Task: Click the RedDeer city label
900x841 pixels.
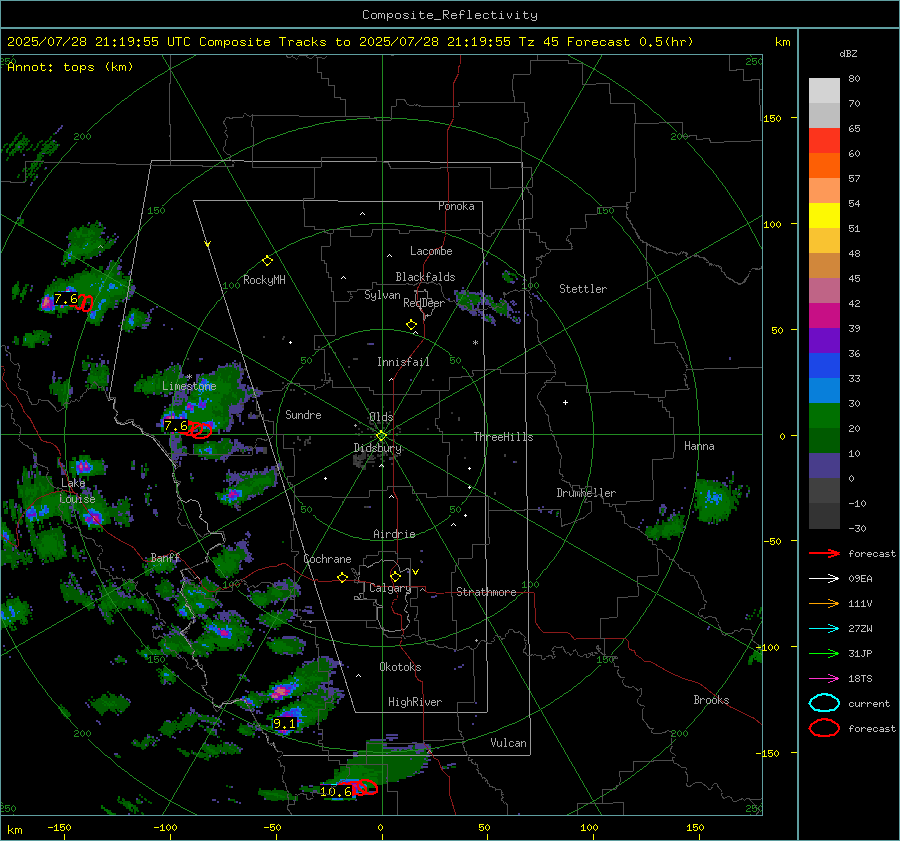Action: pyautogui.click(x=424, y=303)
